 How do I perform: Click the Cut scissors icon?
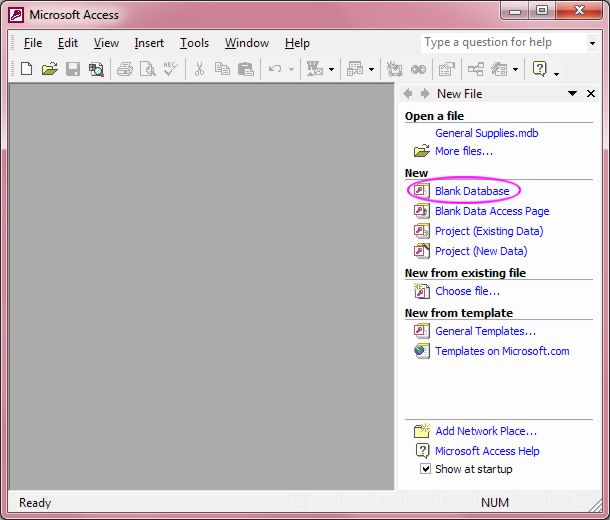(199, 69)
